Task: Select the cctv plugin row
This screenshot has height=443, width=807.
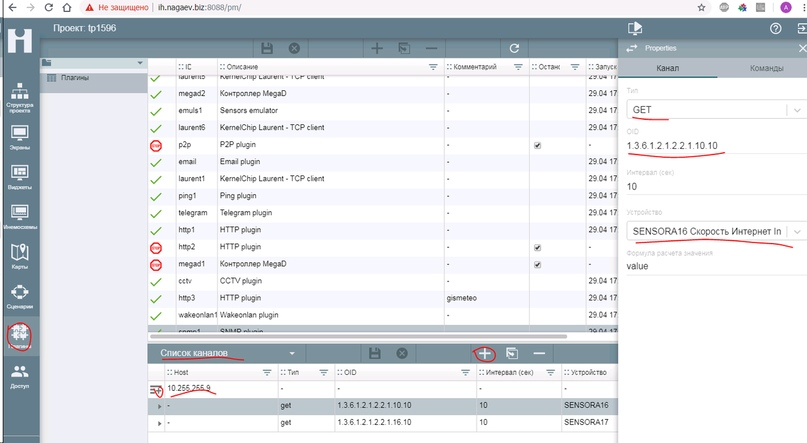Action: pyautogui.click(x=382, y=281)
